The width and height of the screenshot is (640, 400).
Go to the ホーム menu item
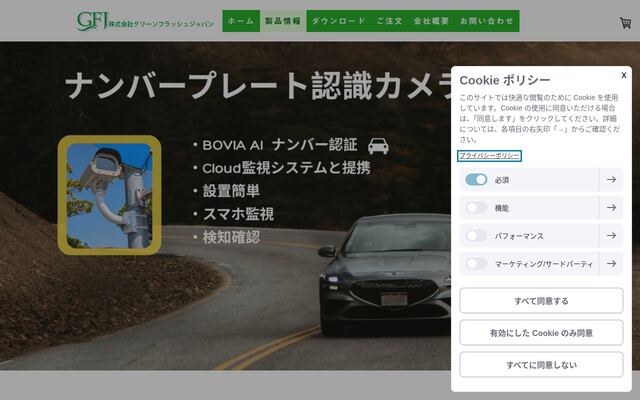pyautogui.click(x=241, y=21)
